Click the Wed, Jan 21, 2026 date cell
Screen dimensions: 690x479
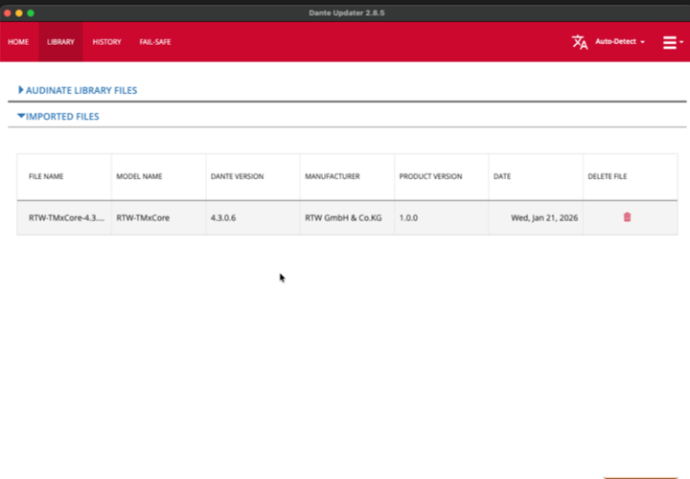[544, 217]
